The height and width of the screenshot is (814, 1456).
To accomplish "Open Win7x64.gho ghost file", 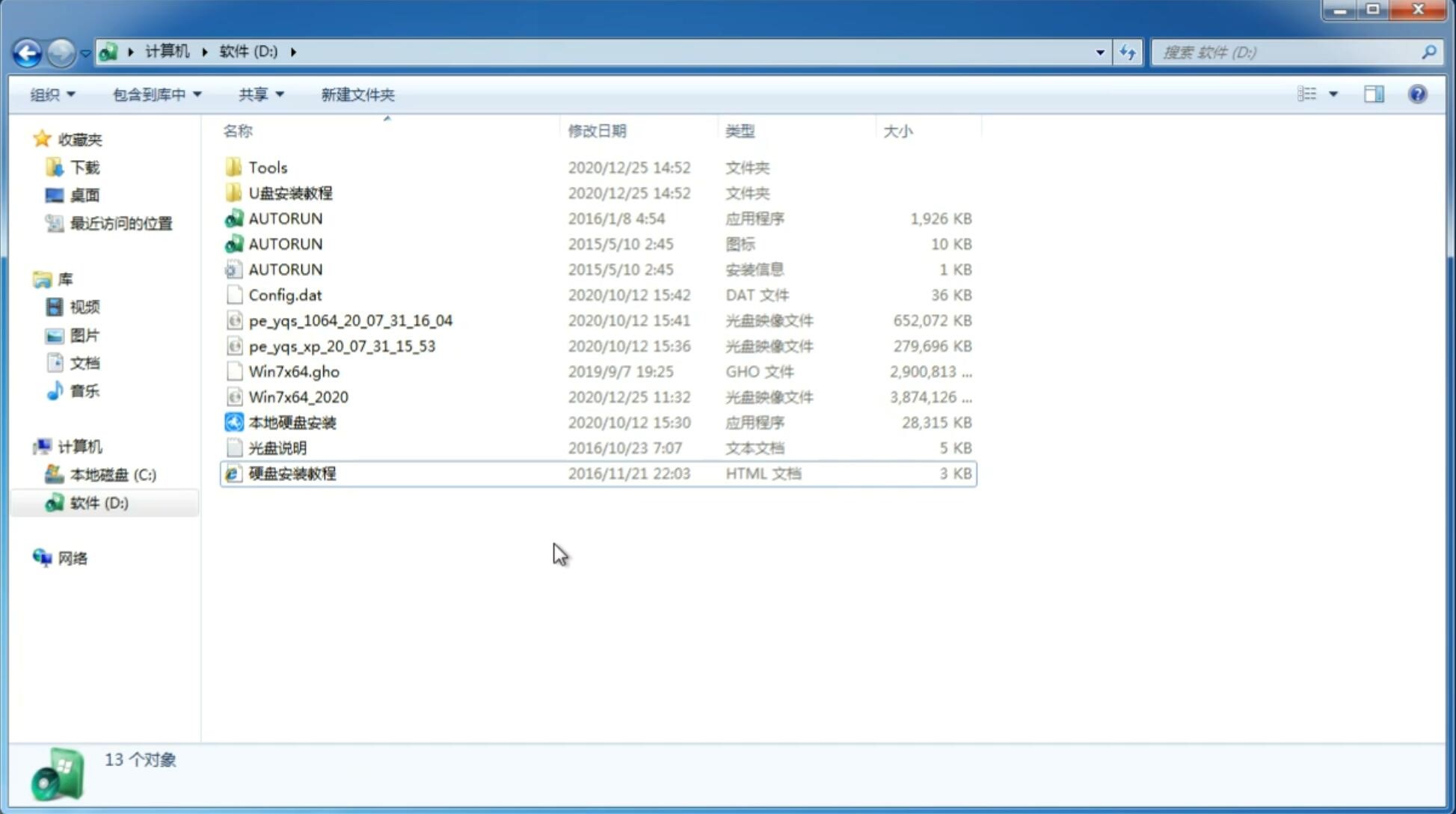I will tap(294, 371).
